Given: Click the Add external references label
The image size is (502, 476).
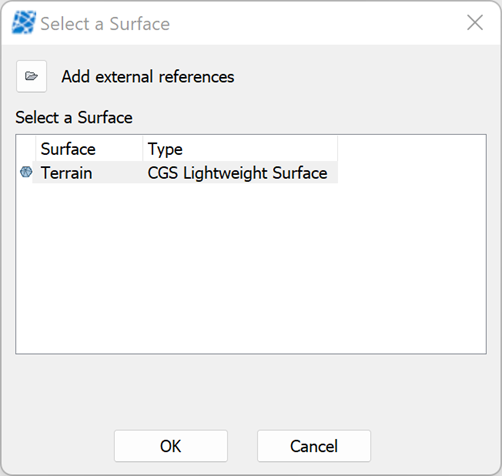Looking at the screenshot, I should click(148, 77).
